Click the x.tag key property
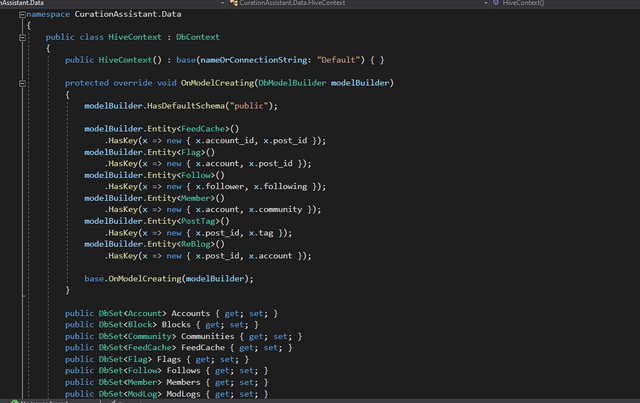The image size is (640, 403). click(x=261, y=233)
